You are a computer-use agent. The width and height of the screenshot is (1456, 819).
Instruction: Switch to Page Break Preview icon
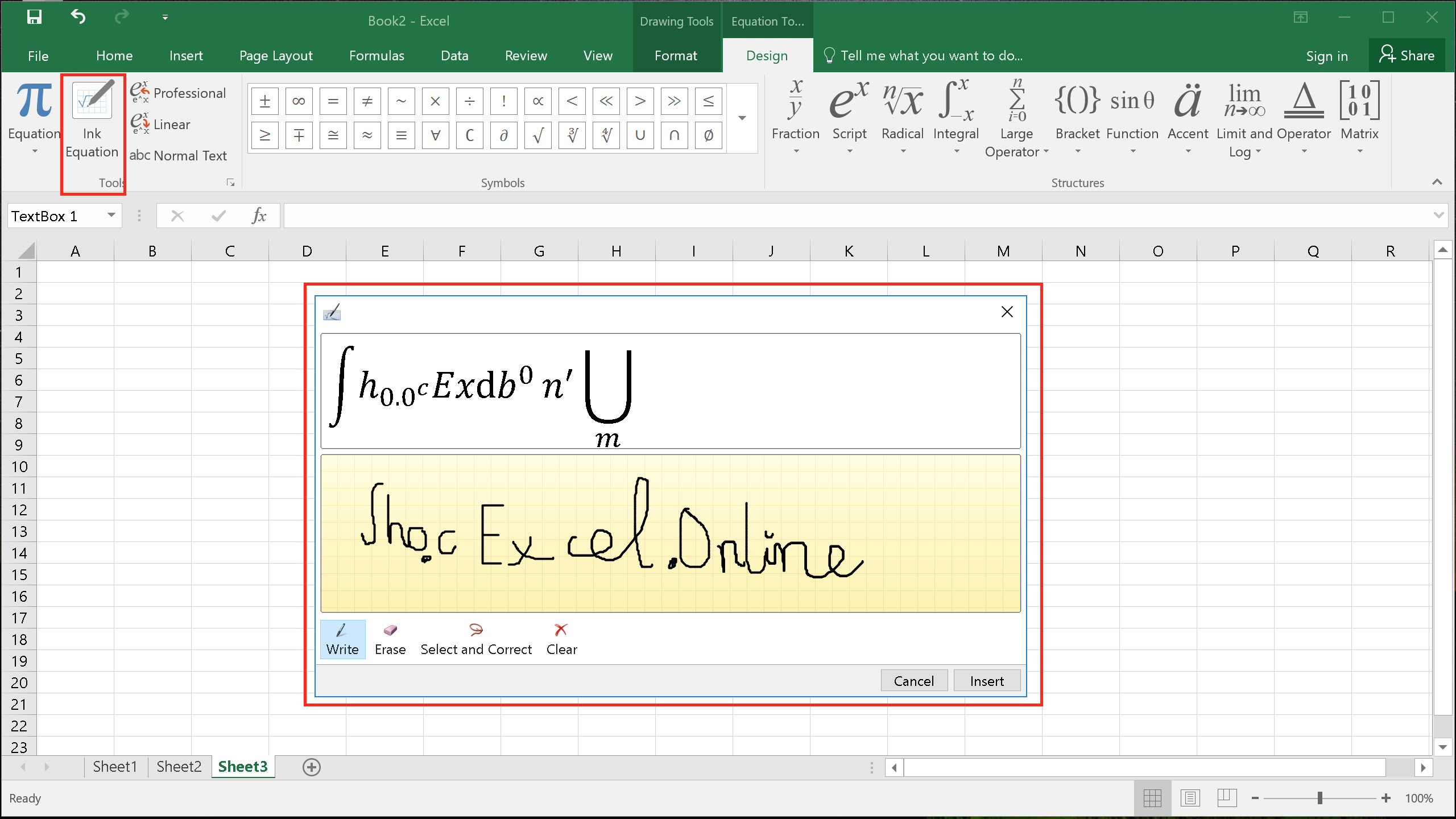1227,798
